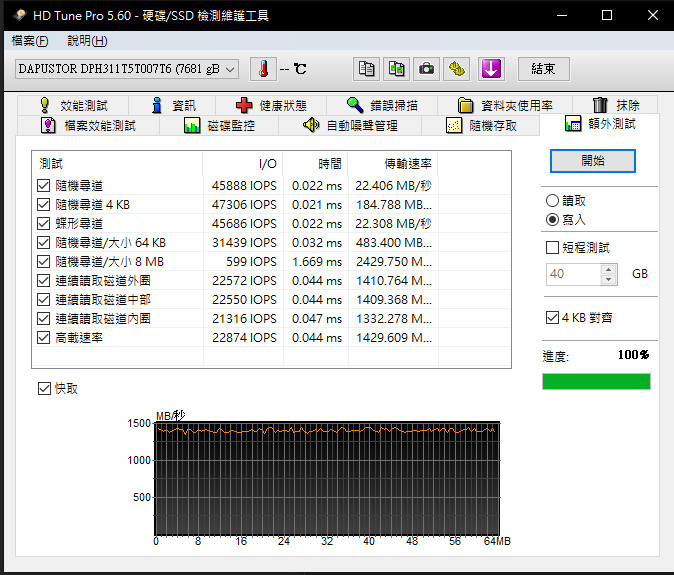This screenshot has height=575, width=674.
Task: Open the 隨機存取 tab
Action: 481,125
